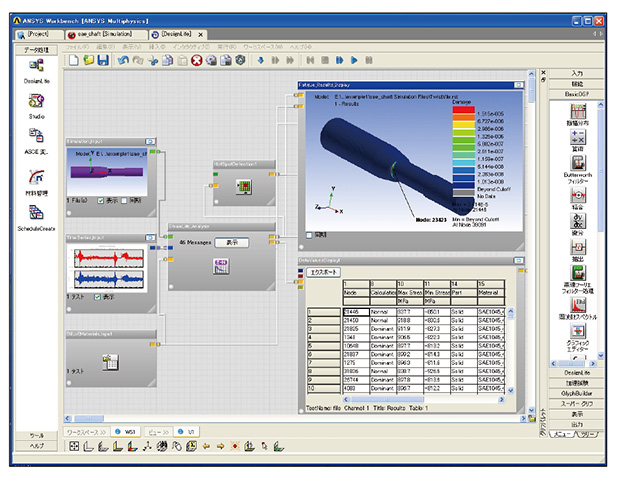
Task: Close the [DesignLife] tab
Action: 200,35
